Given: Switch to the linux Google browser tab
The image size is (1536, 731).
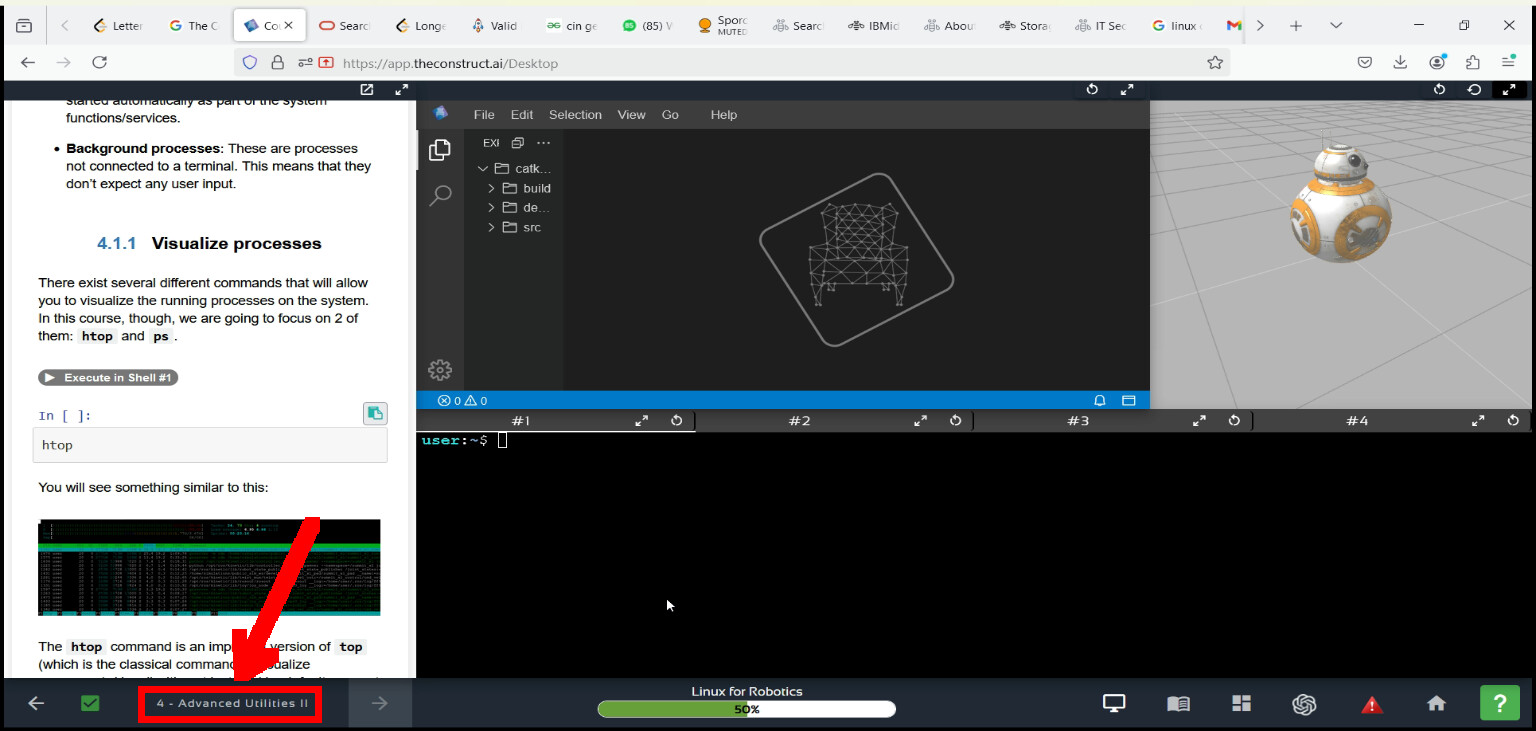Looking at the screenshot, I should [1177, 26].
